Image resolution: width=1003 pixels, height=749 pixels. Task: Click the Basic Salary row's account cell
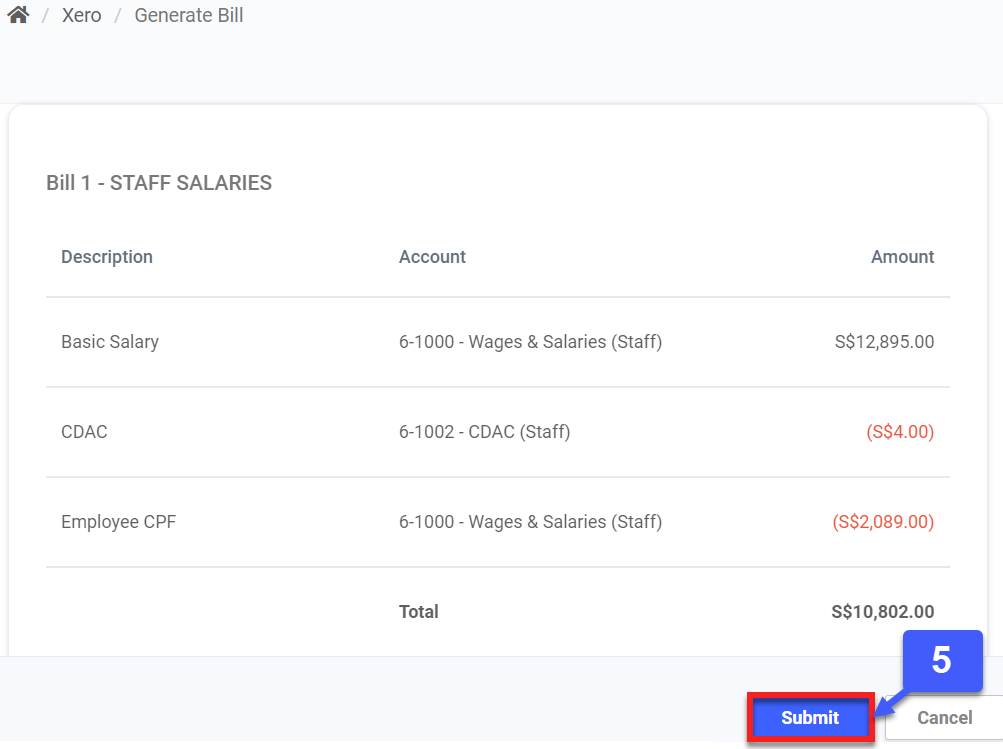point(530,342)
